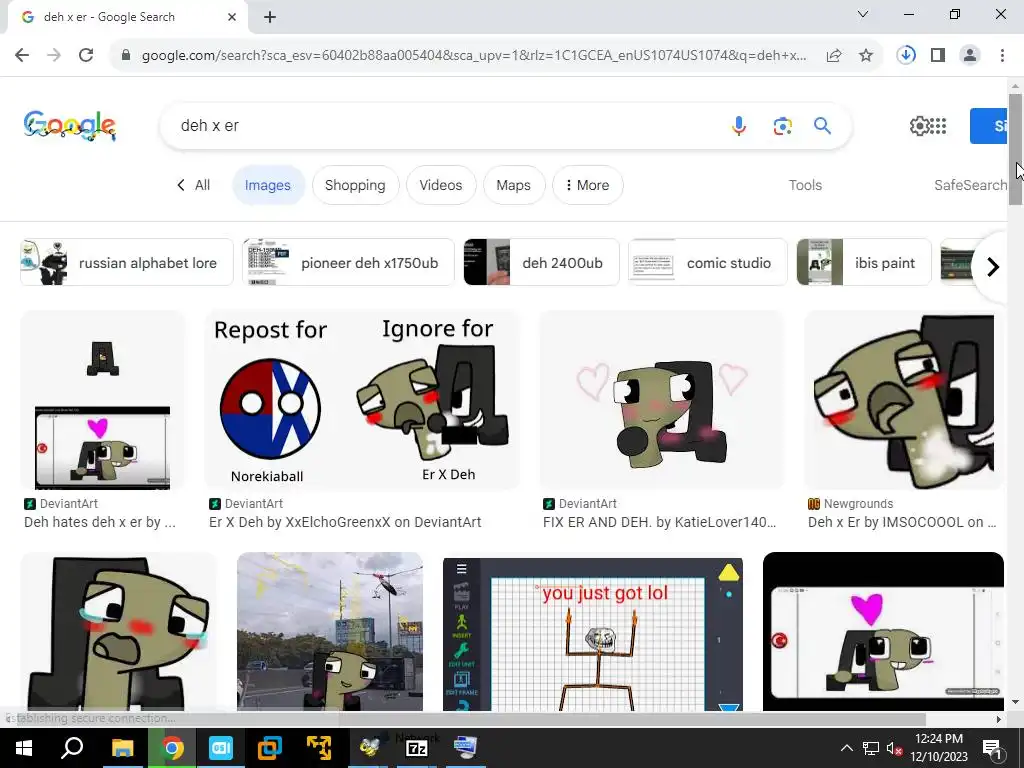Open the Chrome side panel
Screen dimensions: 1024x768
938,56
